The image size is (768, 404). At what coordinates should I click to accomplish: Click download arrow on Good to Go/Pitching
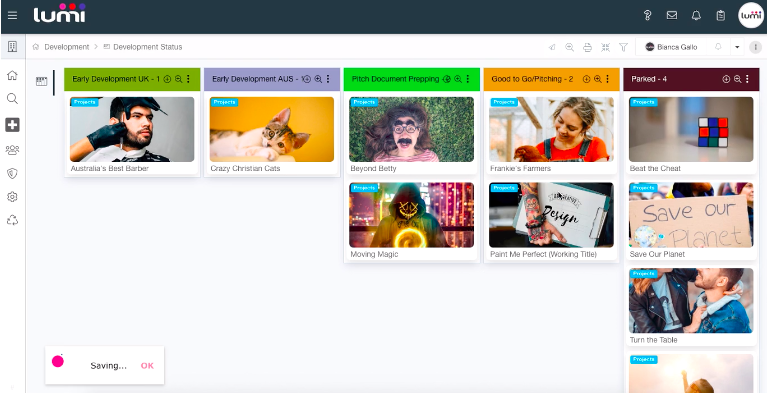[x=586, y=79]
